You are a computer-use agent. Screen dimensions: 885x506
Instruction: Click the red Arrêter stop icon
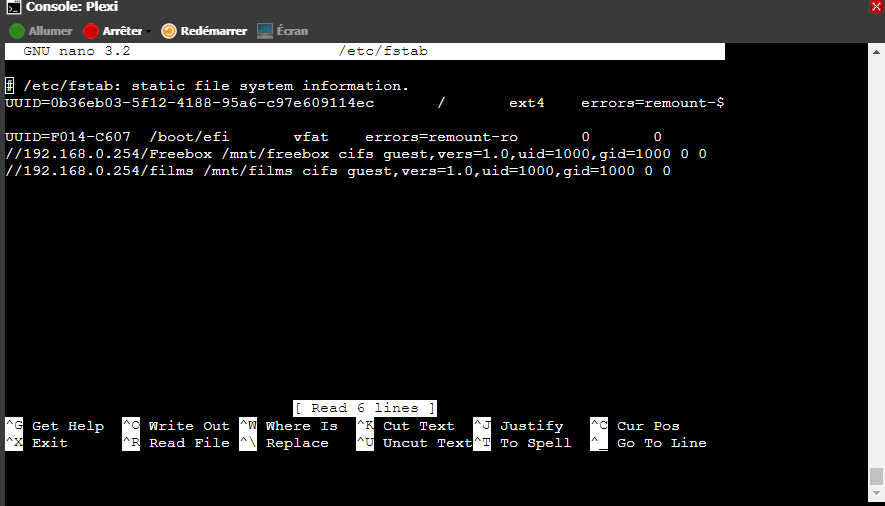pyautogui.click(x=91, y=31)
